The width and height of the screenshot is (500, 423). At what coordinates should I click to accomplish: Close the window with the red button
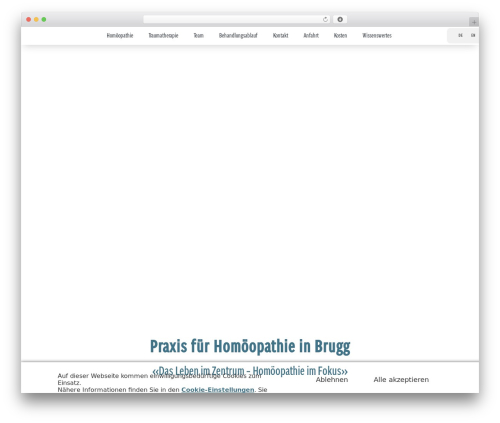coord(29,20)
